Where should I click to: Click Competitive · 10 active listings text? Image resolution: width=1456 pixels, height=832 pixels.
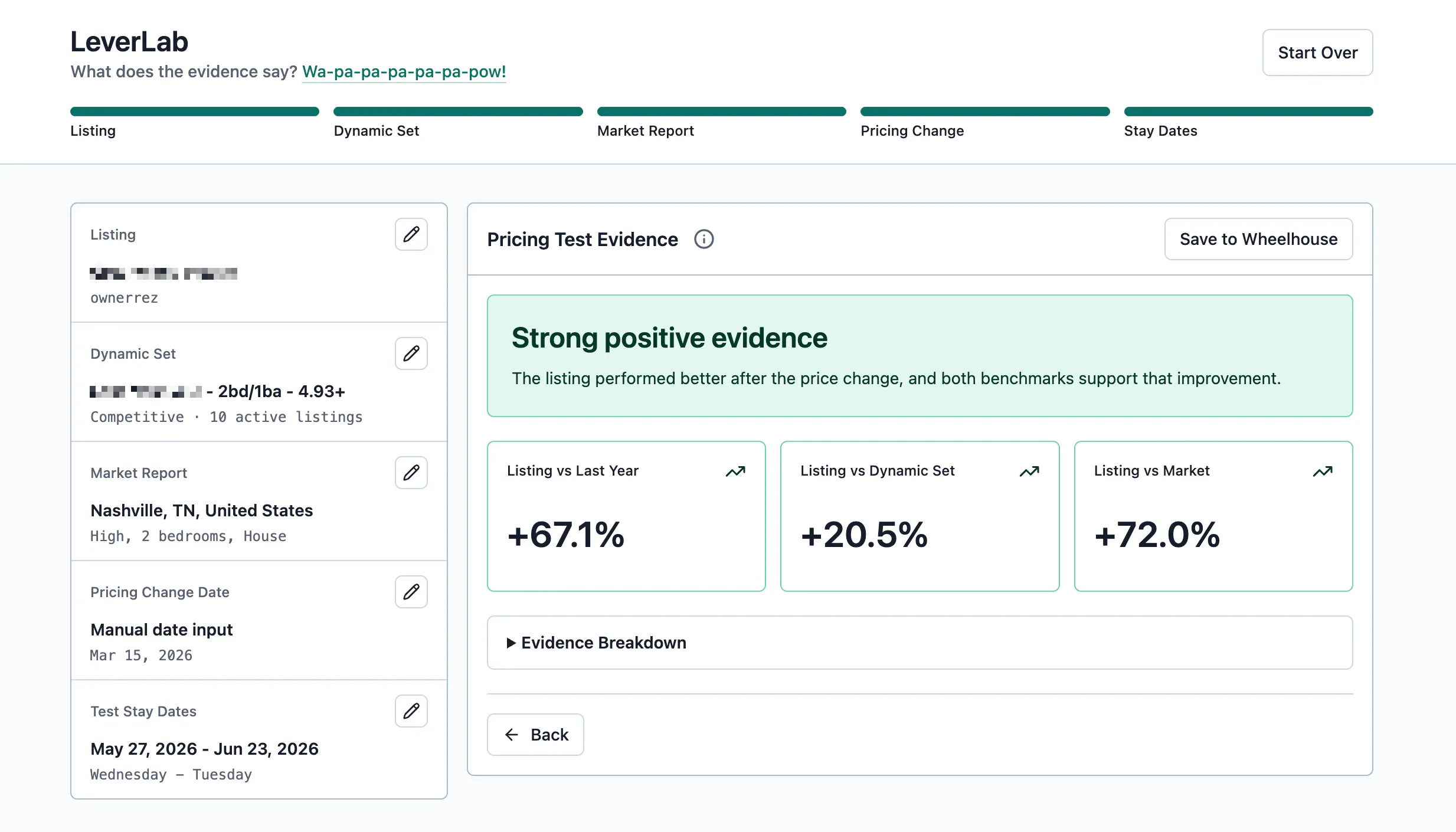[227, 417]
